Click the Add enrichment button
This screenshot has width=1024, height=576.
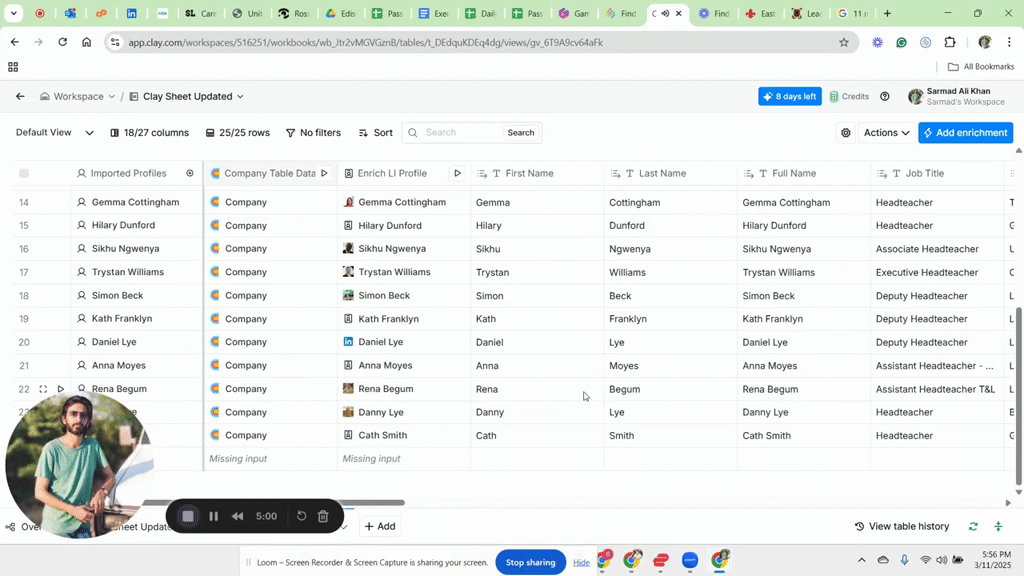[x=965, y=133]
